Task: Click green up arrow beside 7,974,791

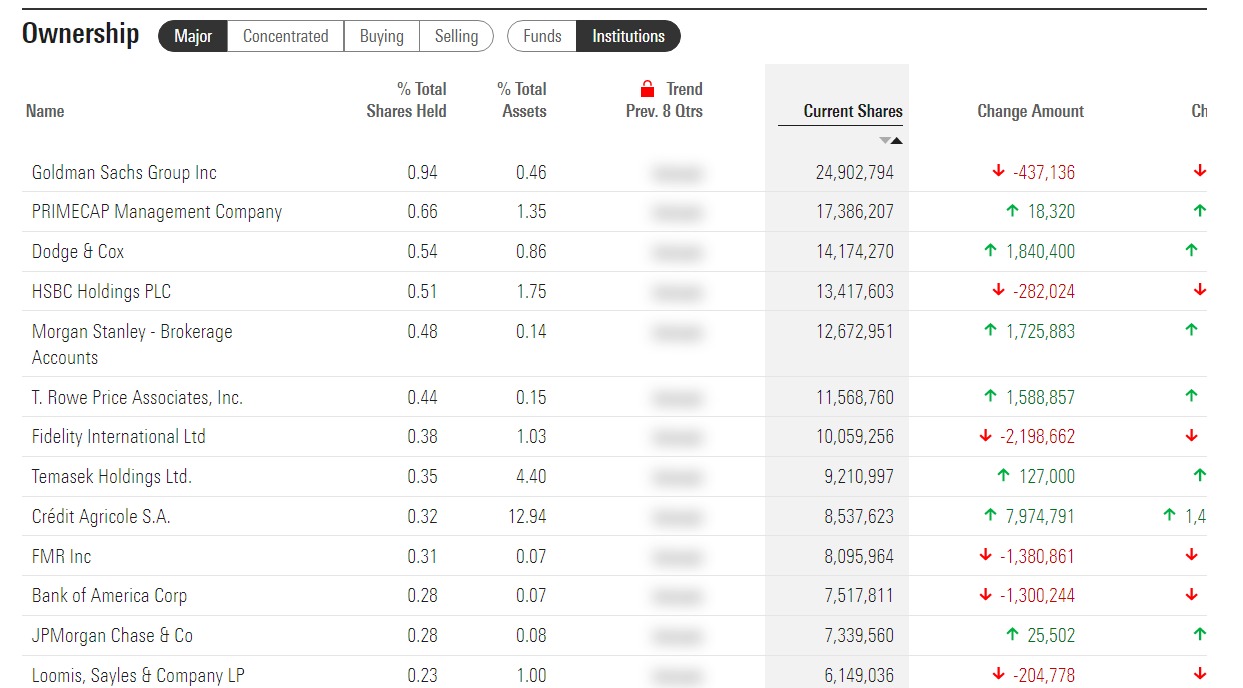Action: [x=991, y=516]
